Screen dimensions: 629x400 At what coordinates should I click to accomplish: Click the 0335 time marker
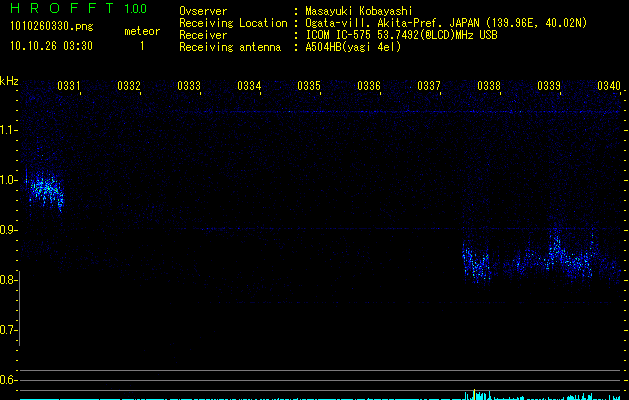[309, 86]
